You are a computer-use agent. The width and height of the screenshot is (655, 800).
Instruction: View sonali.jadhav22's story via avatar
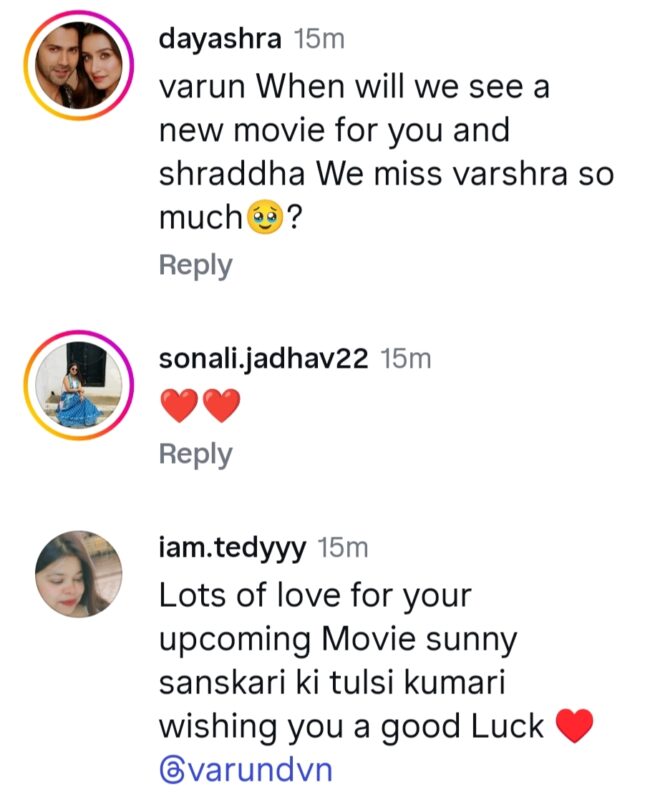click(78, 385)
